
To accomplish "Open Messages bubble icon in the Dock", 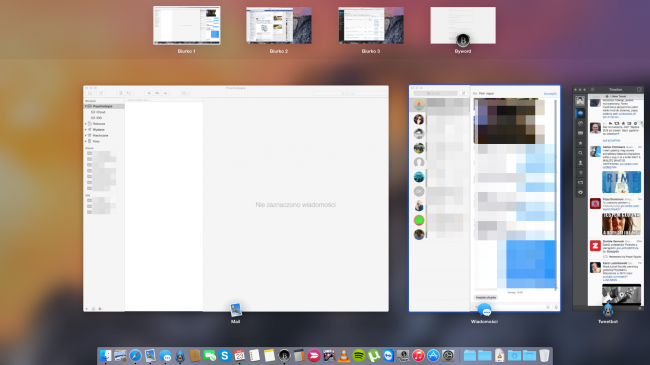I will click(165, 355).
